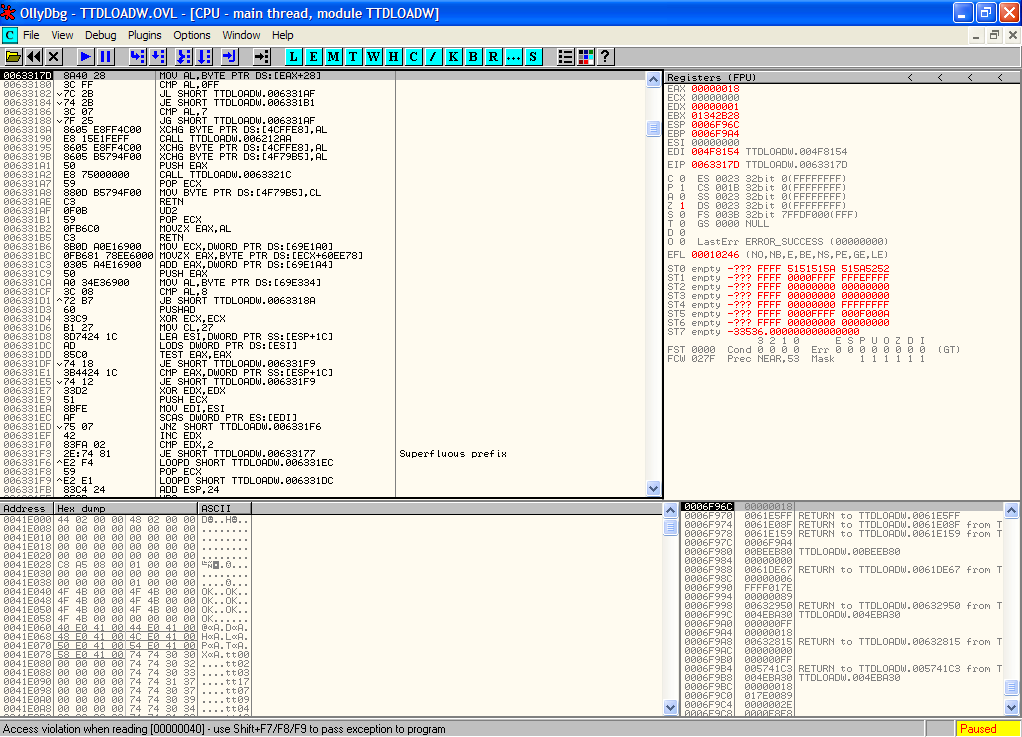This screenshot has width=1022, height=737.
Task: Show Call stack with K button
Action: tap(453, 57)
